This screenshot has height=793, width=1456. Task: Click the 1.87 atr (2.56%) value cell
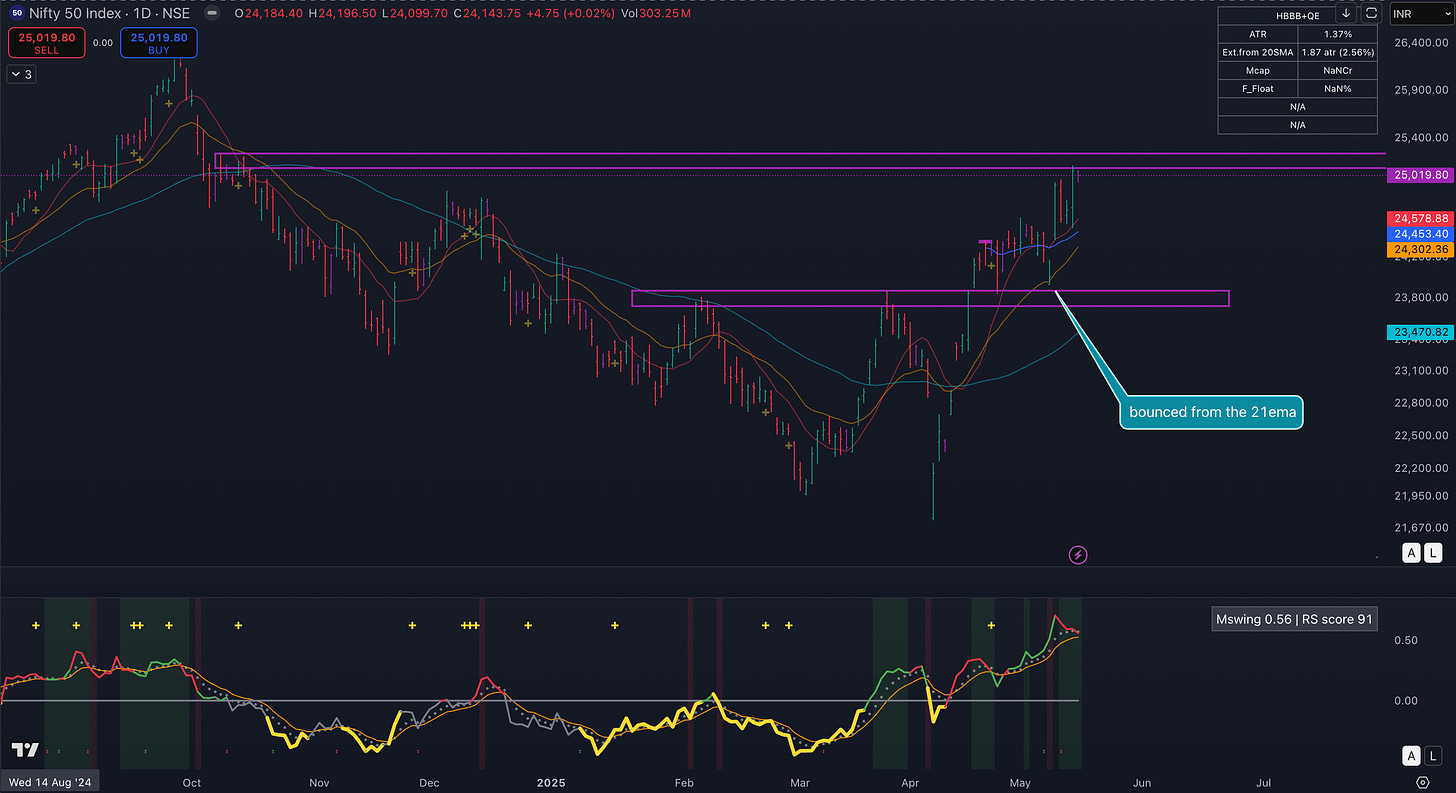tap(1337, 52)
